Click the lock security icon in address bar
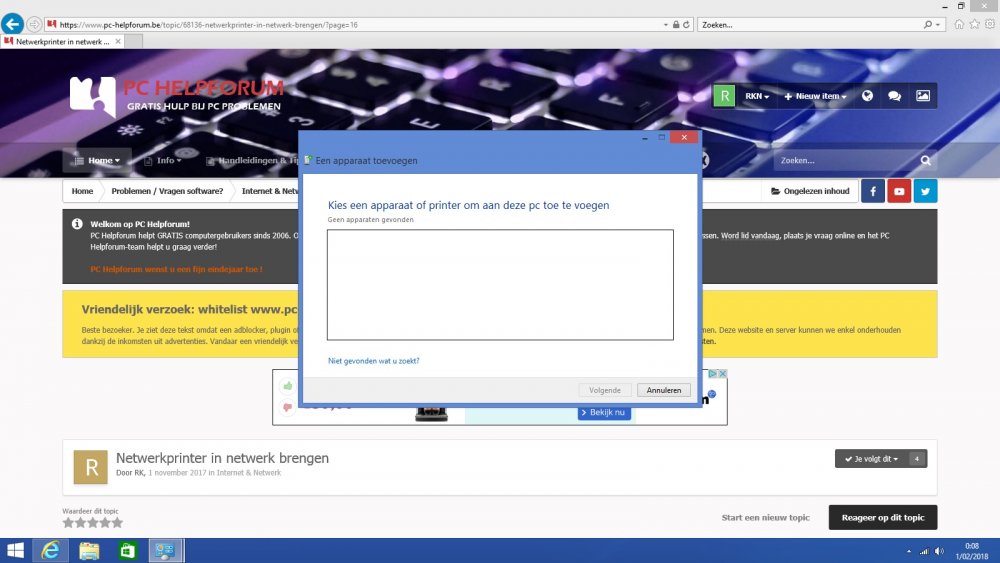 pos(676,25)
